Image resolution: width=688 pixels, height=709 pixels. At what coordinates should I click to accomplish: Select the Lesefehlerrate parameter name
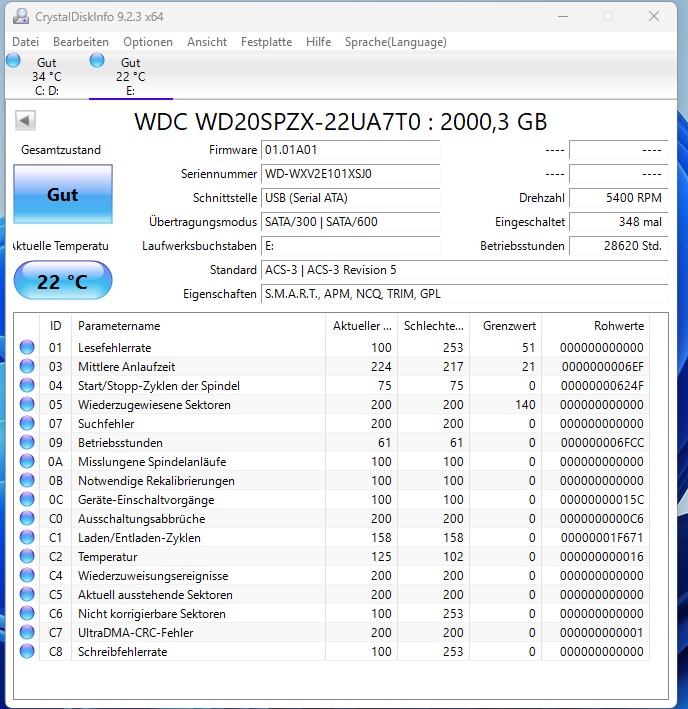coord(114,348)
